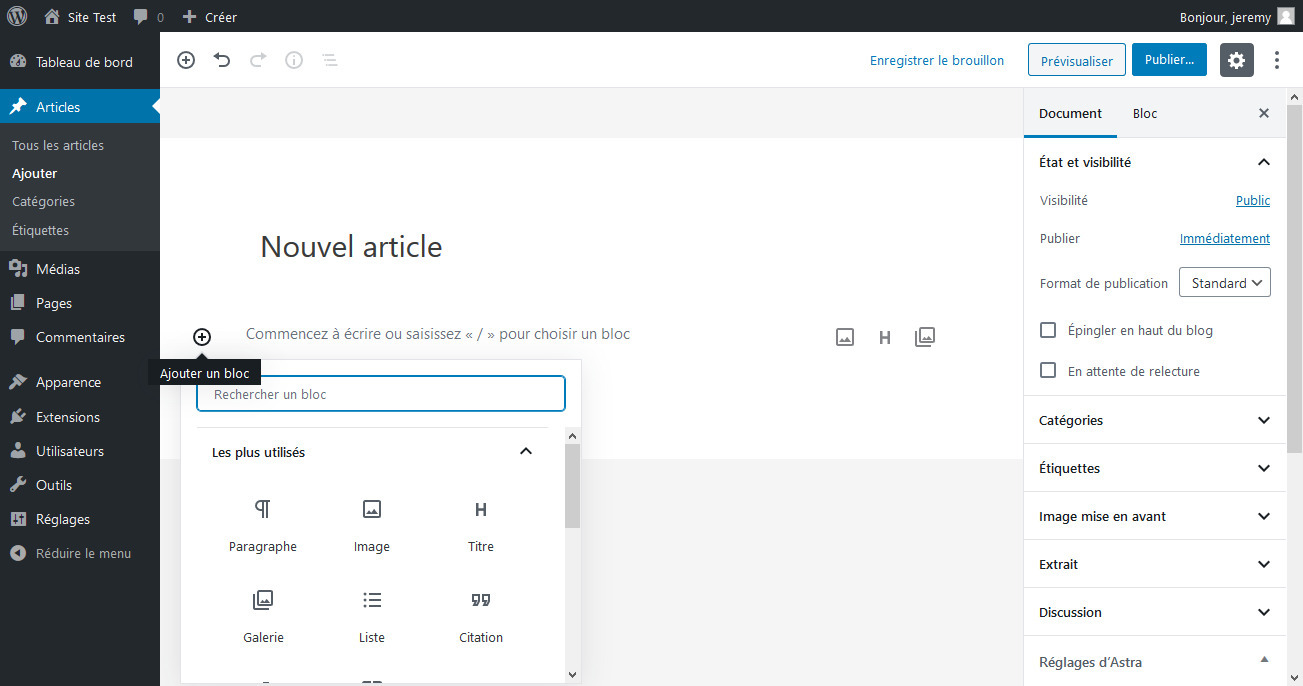Open Outils in sidebar
Screen dimensions: 1303x686
(x=80, y=485)
